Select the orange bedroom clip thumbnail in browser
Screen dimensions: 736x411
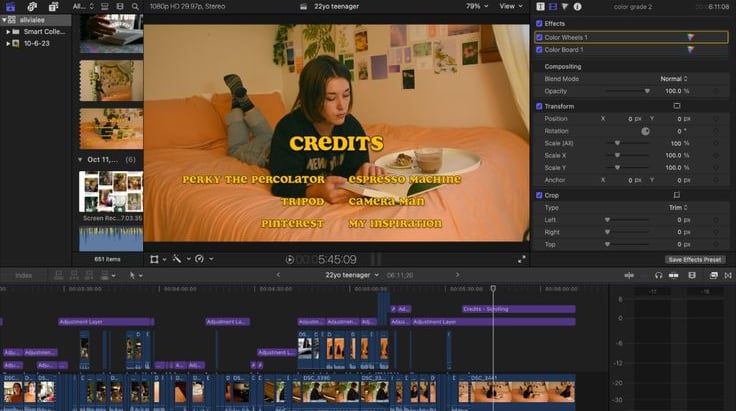click(x=111, y=129)
